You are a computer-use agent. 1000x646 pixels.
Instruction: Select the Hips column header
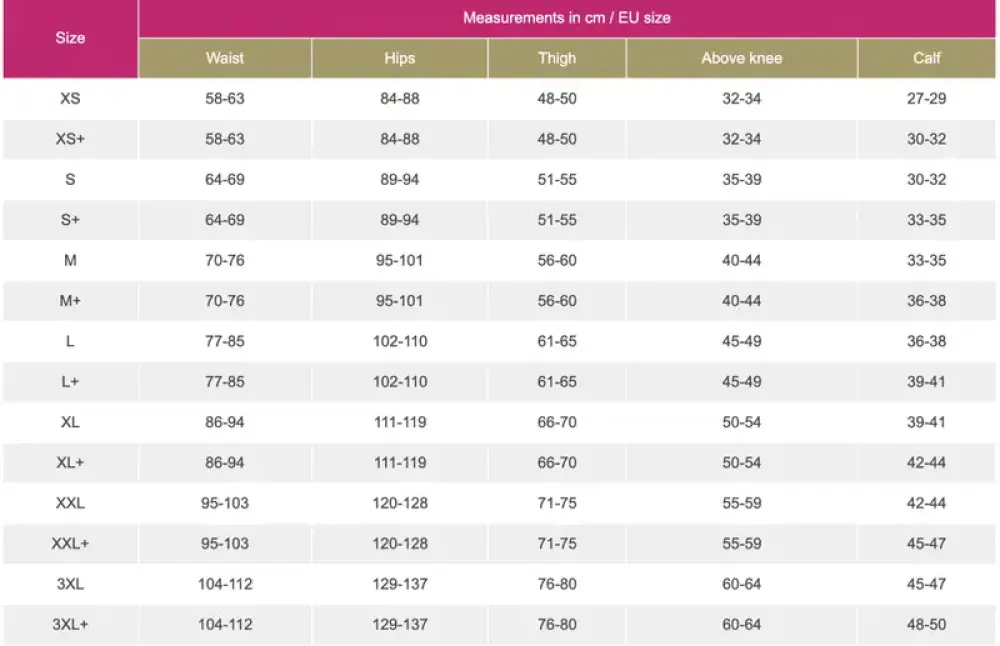[399, 58]
